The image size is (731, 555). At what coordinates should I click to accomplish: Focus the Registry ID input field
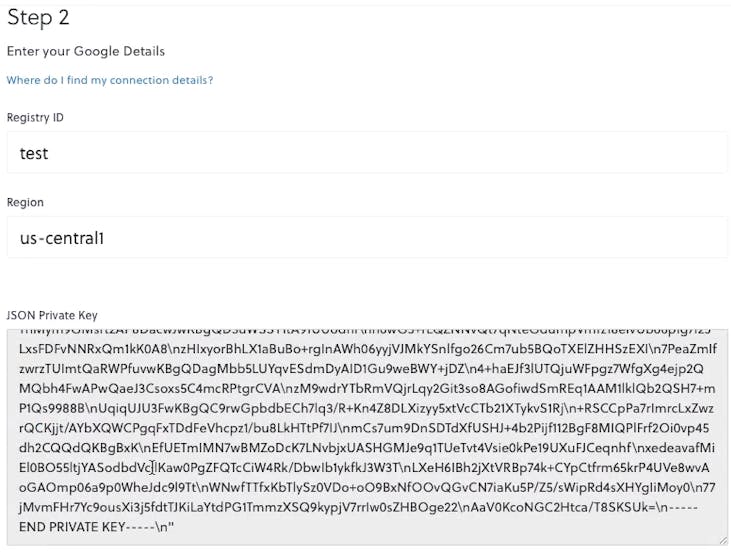[x=367, y=153]
